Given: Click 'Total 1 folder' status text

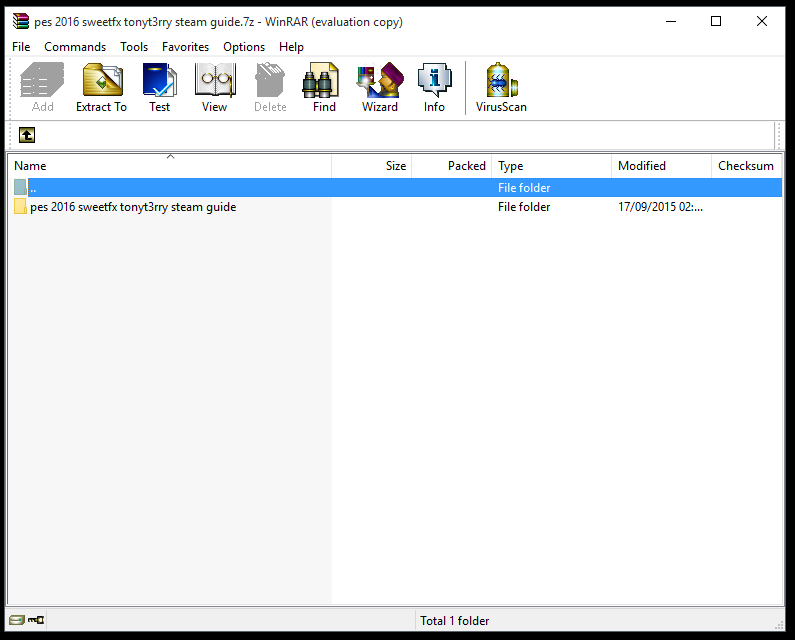Looking at the screenshot, I should click(x=454, y=621).
